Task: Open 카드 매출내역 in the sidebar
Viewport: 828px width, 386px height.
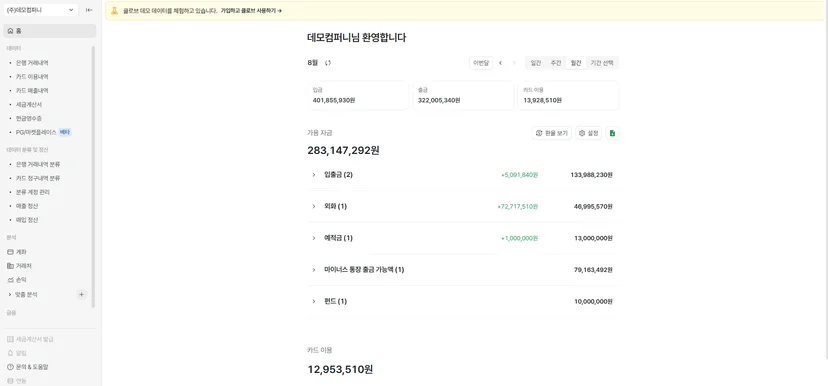Action: (32, 90)
